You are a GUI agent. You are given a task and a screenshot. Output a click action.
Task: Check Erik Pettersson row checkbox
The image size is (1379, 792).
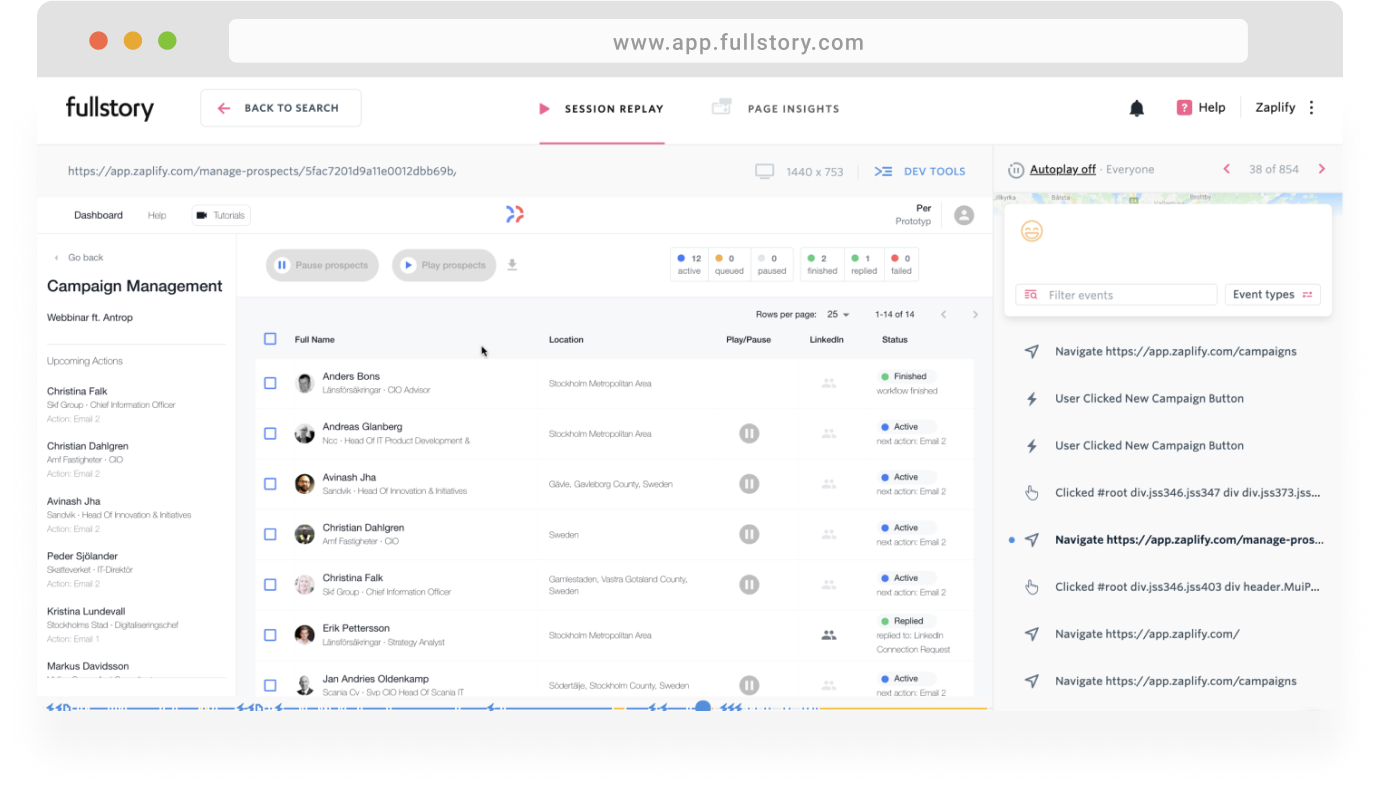(x=270, y=635)
